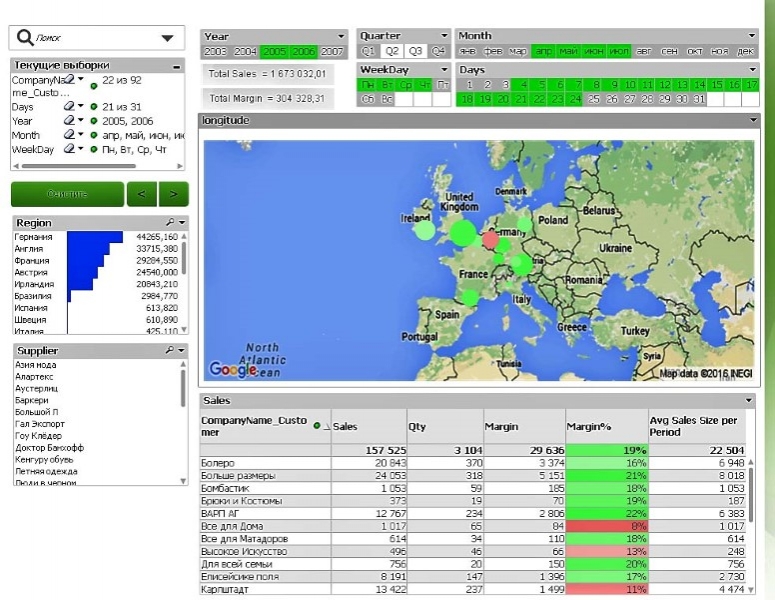775x600 pixels.
Task: Click the Current selections horizontal scrollbar
Action: (x=79, y=166)
